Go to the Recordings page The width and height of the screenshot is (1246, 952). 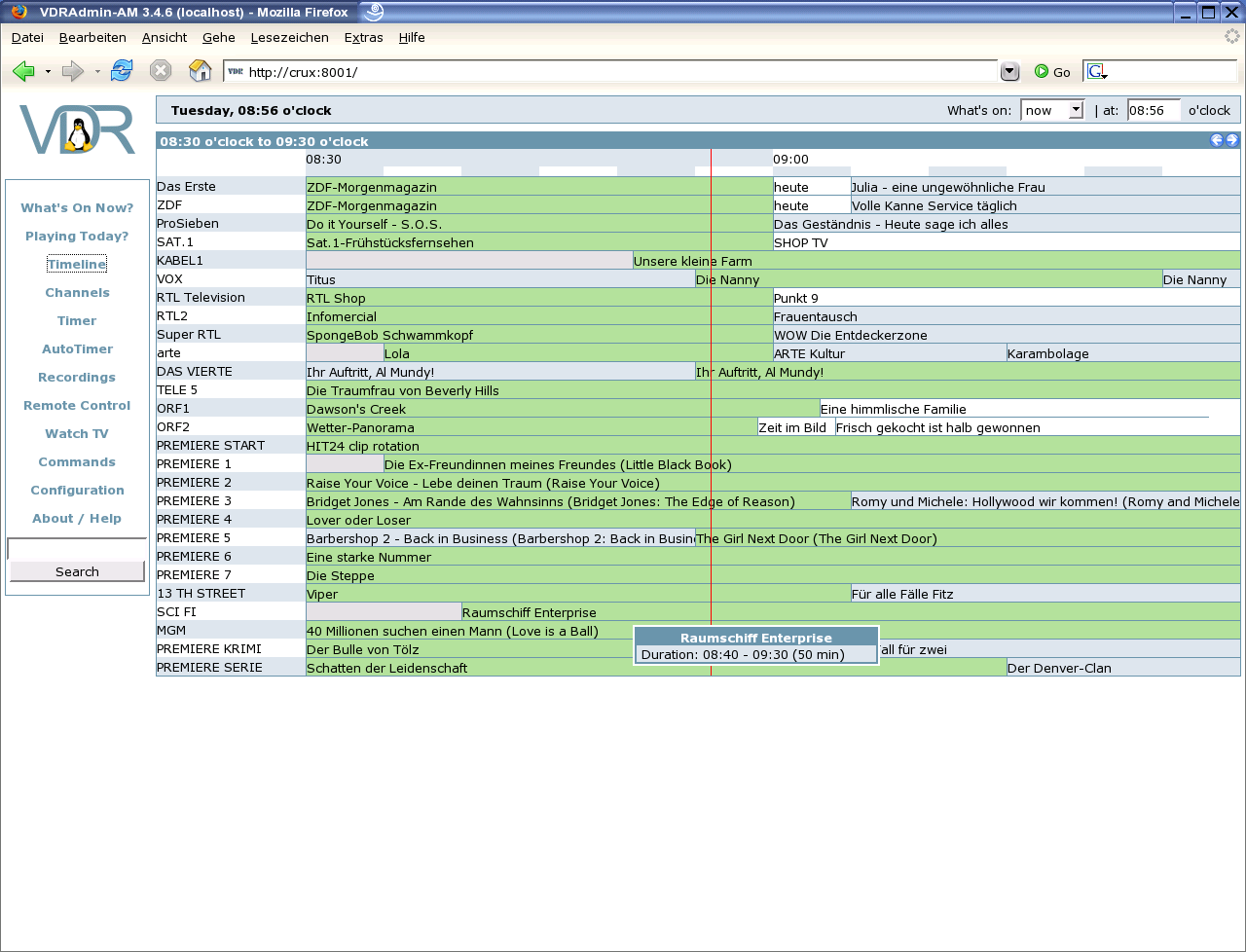click(77, 377)
